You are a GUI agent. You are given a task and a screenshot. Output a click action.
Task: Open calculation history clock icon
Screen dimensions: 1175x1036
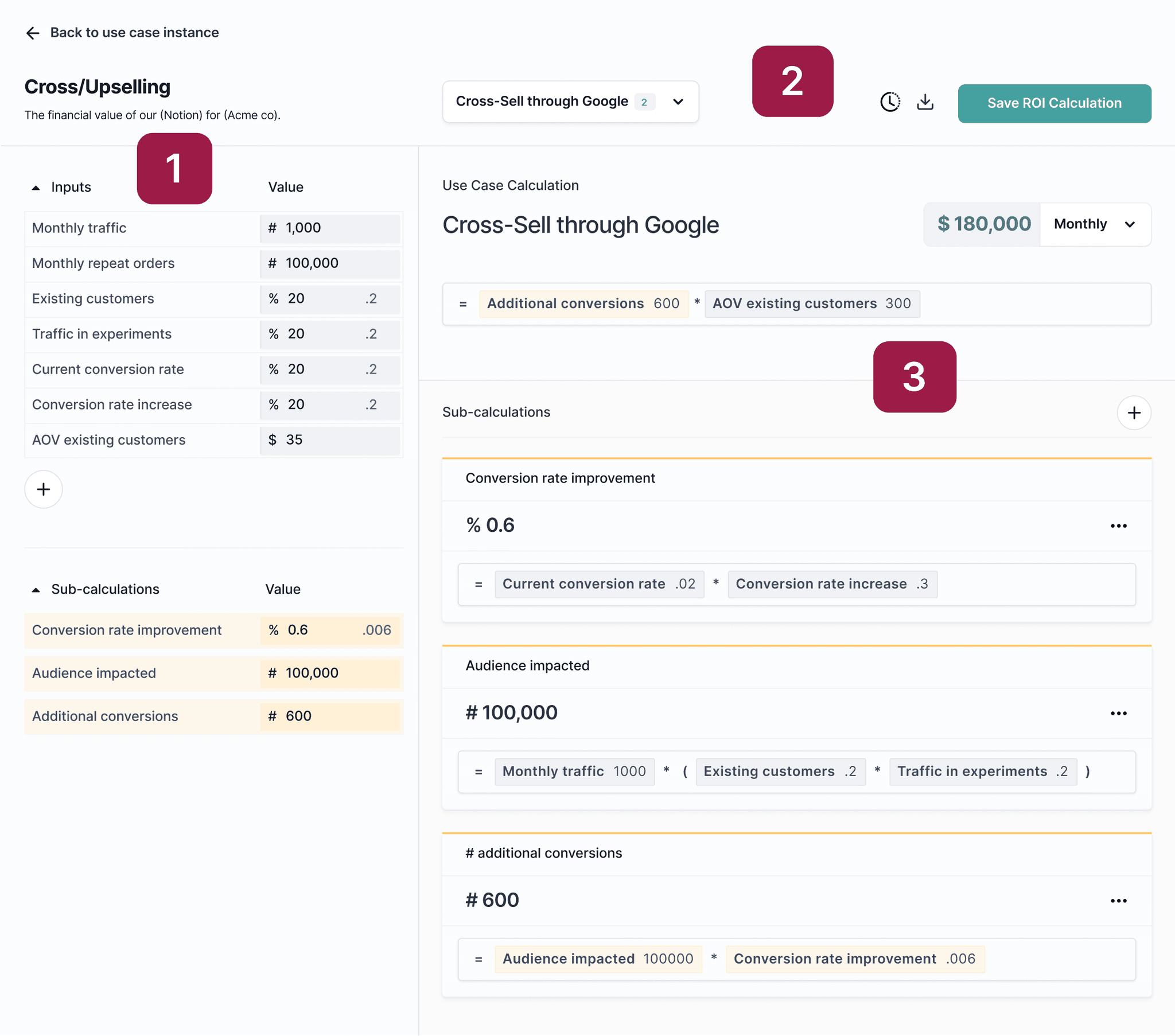pyautogui.click(x=889, y=102)
